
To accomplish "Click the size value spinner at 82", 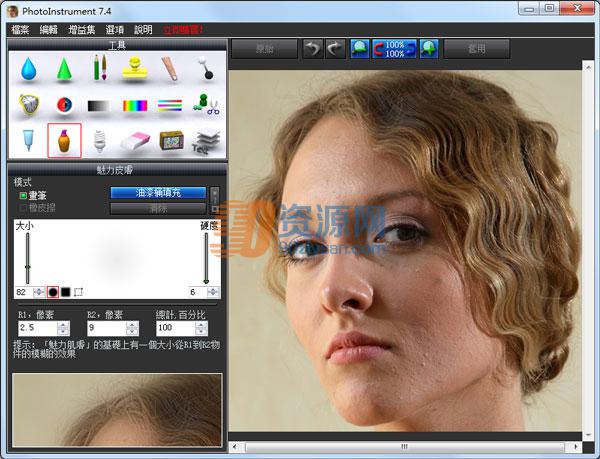I will (x=39, y=292).
